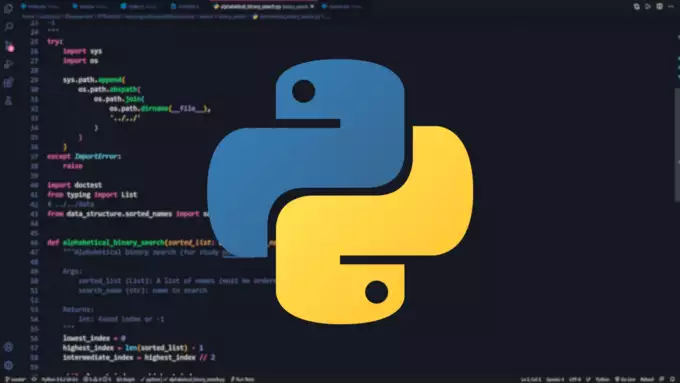Change file encoding via UTF-8 indicator
Image resolution: width=680 pixels, height=383 pixels.
575,380
